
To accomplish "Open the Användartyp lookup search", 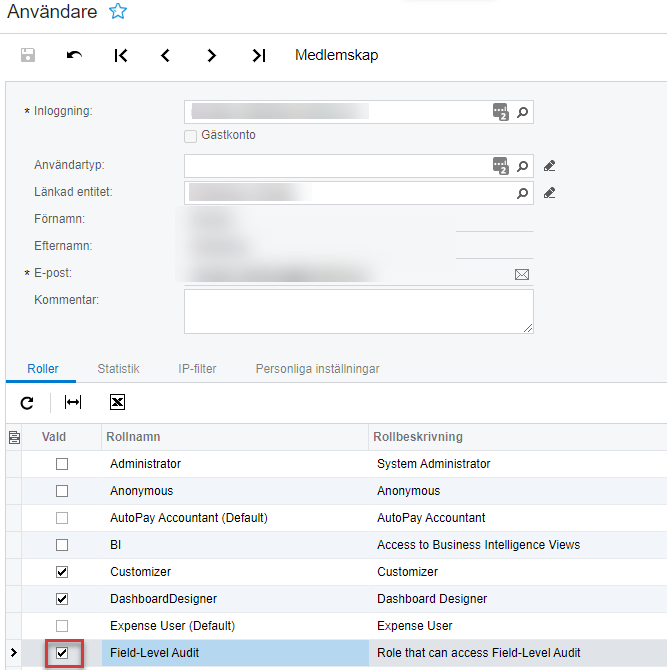I will [522, 166].
